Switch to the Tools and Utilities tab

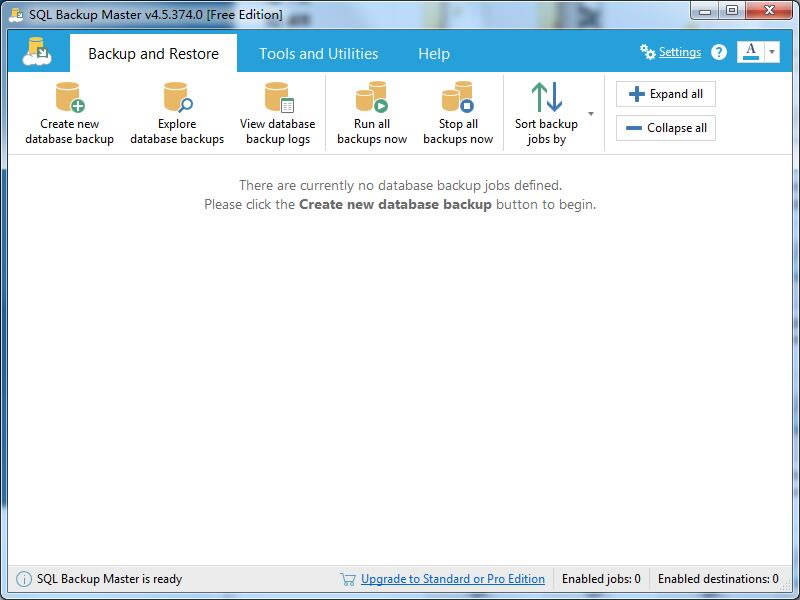coord(317,53)
